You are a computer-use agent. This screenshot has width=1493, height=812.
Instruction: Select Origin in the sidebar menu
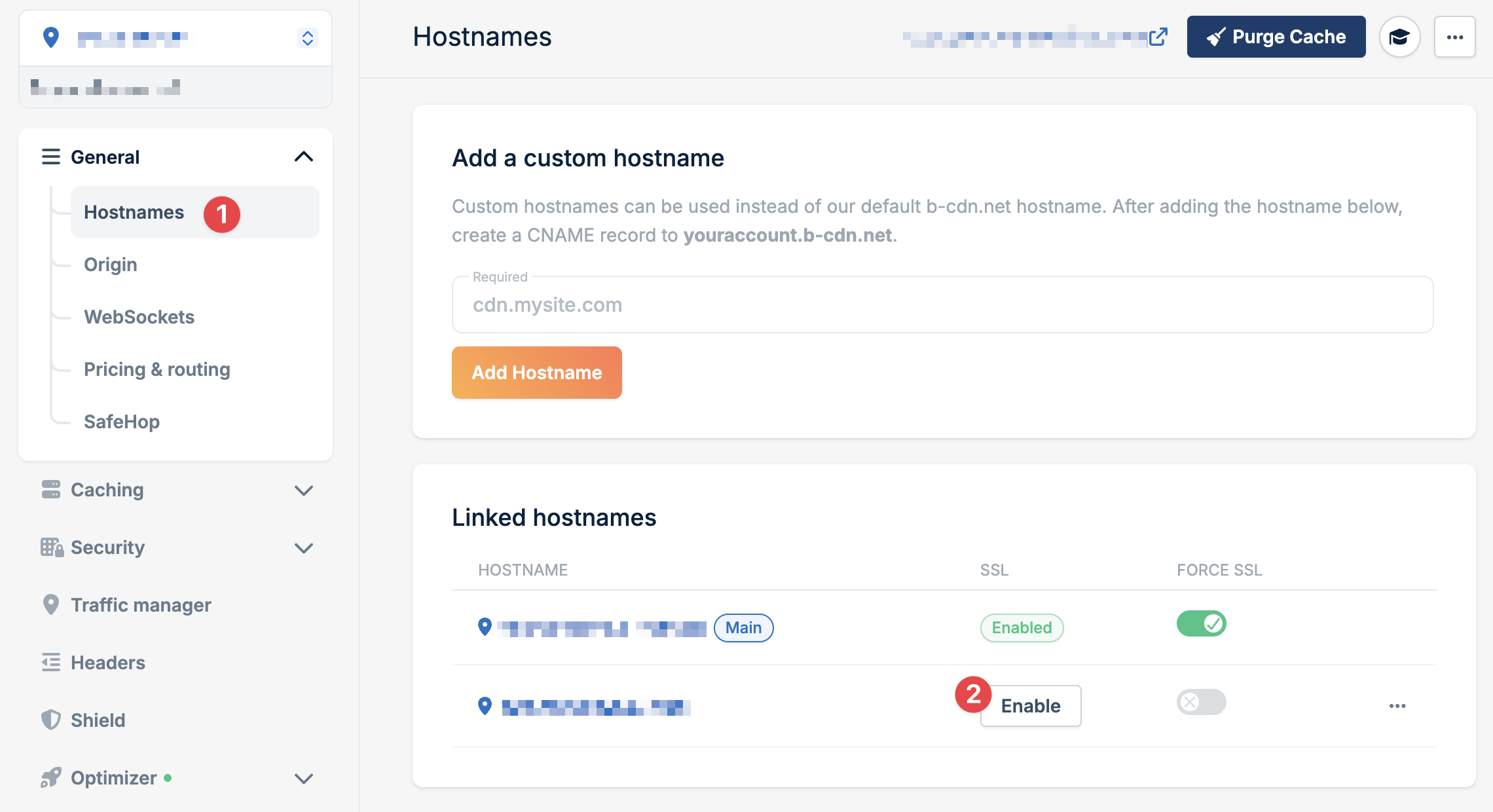[x=110, y=265]
